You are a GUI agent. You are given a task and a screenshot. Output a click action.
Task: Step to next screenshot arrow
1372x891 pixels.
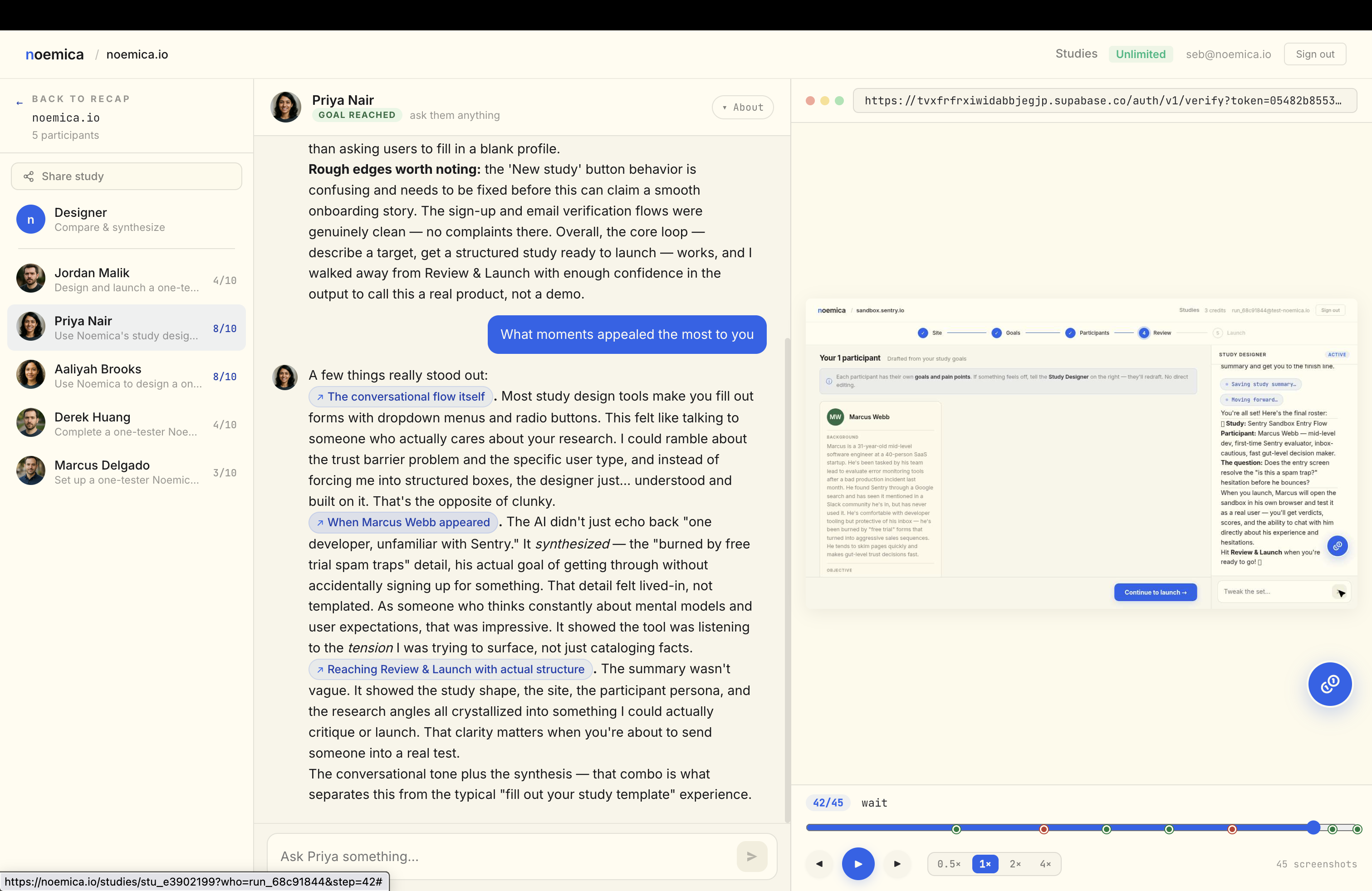coord(897,863)
